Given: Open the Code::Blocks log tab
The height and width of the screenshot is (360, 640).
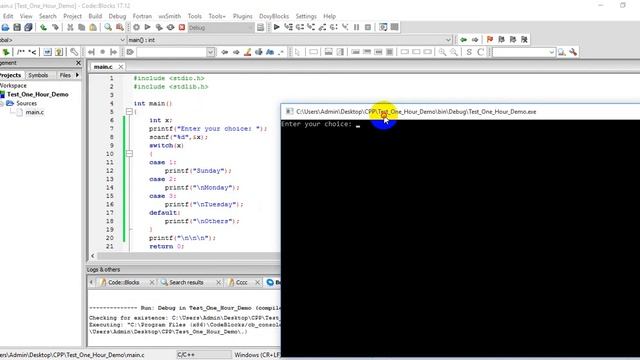Looking at the screenshot, I should coord(124,282).
